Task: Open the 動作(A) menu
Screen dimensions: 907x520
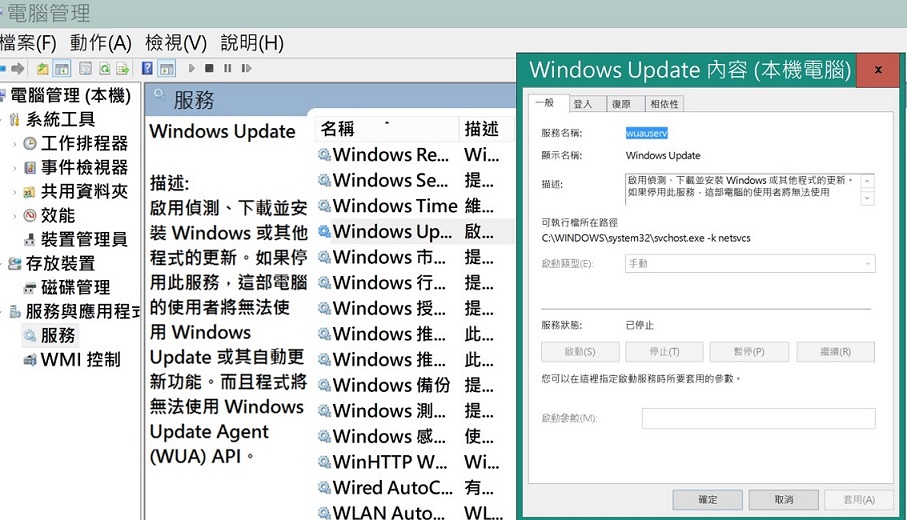Action: 101,43
